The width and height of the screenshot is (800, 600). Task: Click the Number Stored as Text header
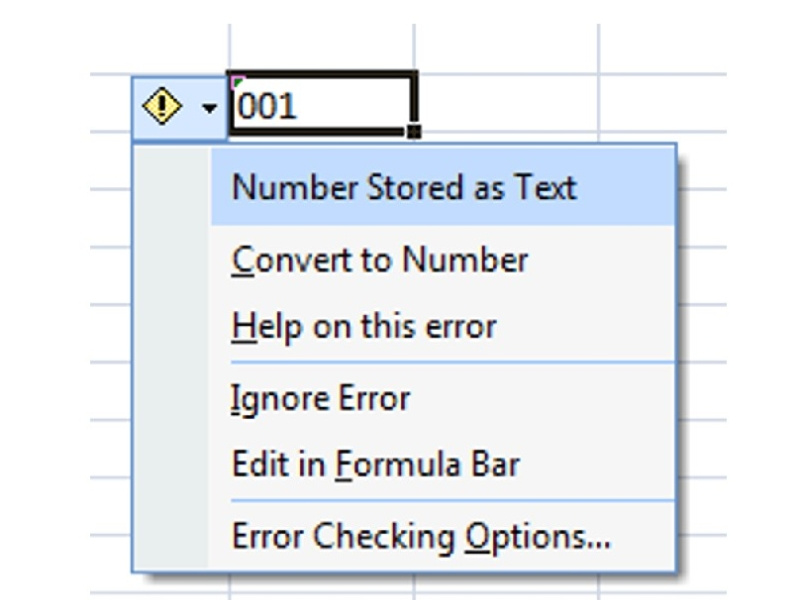tap(404, 187)
